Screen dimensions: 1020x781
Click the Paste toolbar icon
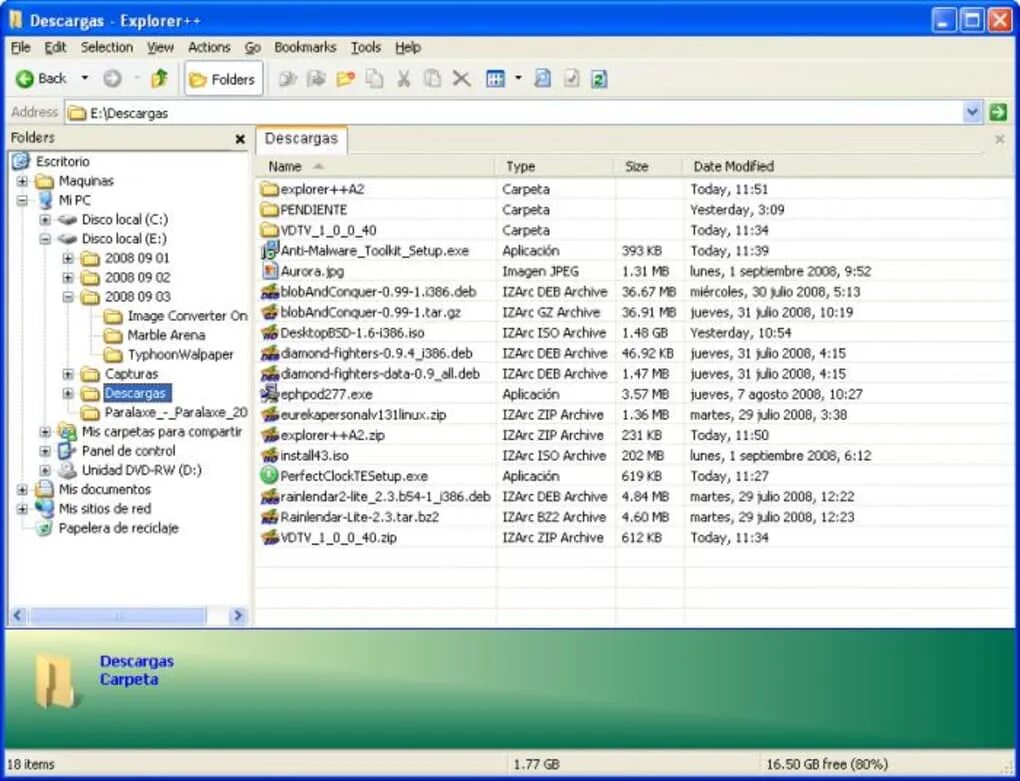coord(433,79)
